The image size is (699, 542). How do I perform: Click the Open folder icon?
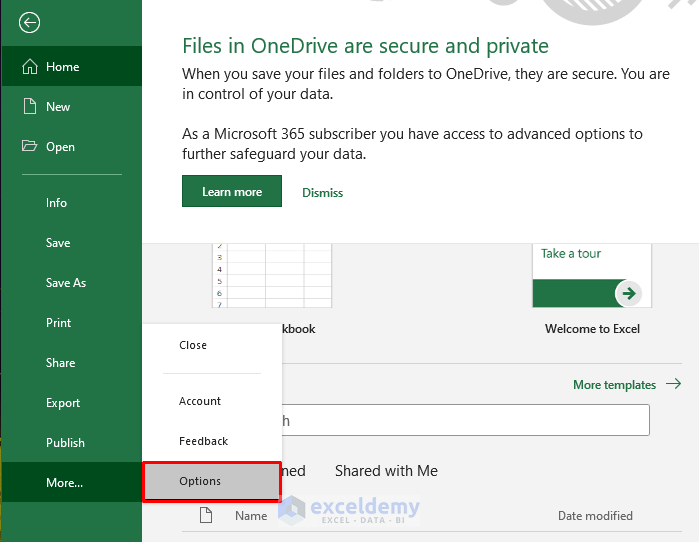(28, 147)
